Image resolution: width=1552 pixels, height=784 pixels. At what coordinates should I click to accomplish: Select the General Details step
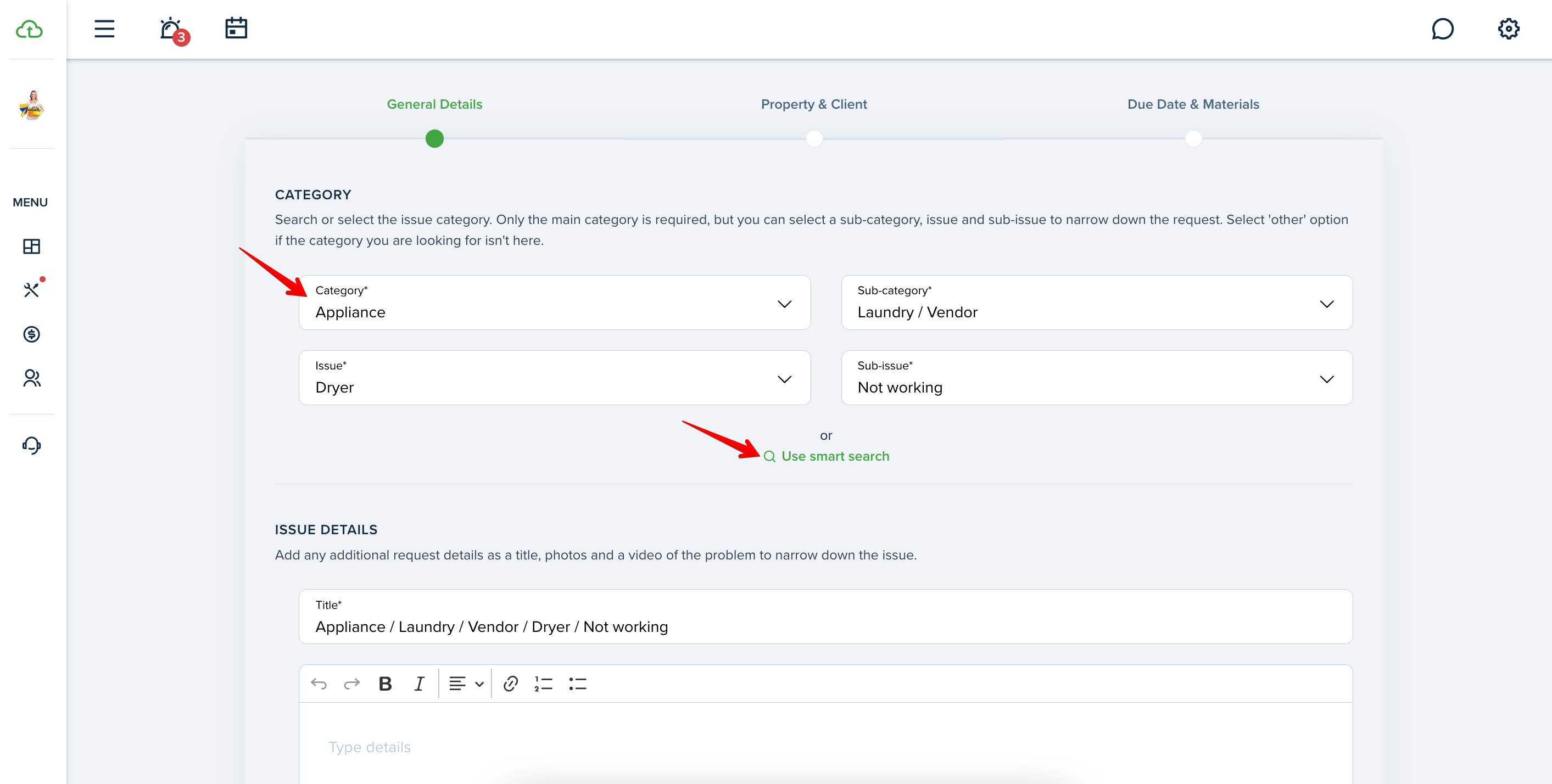pyautogui.click(x=434, y=104)
